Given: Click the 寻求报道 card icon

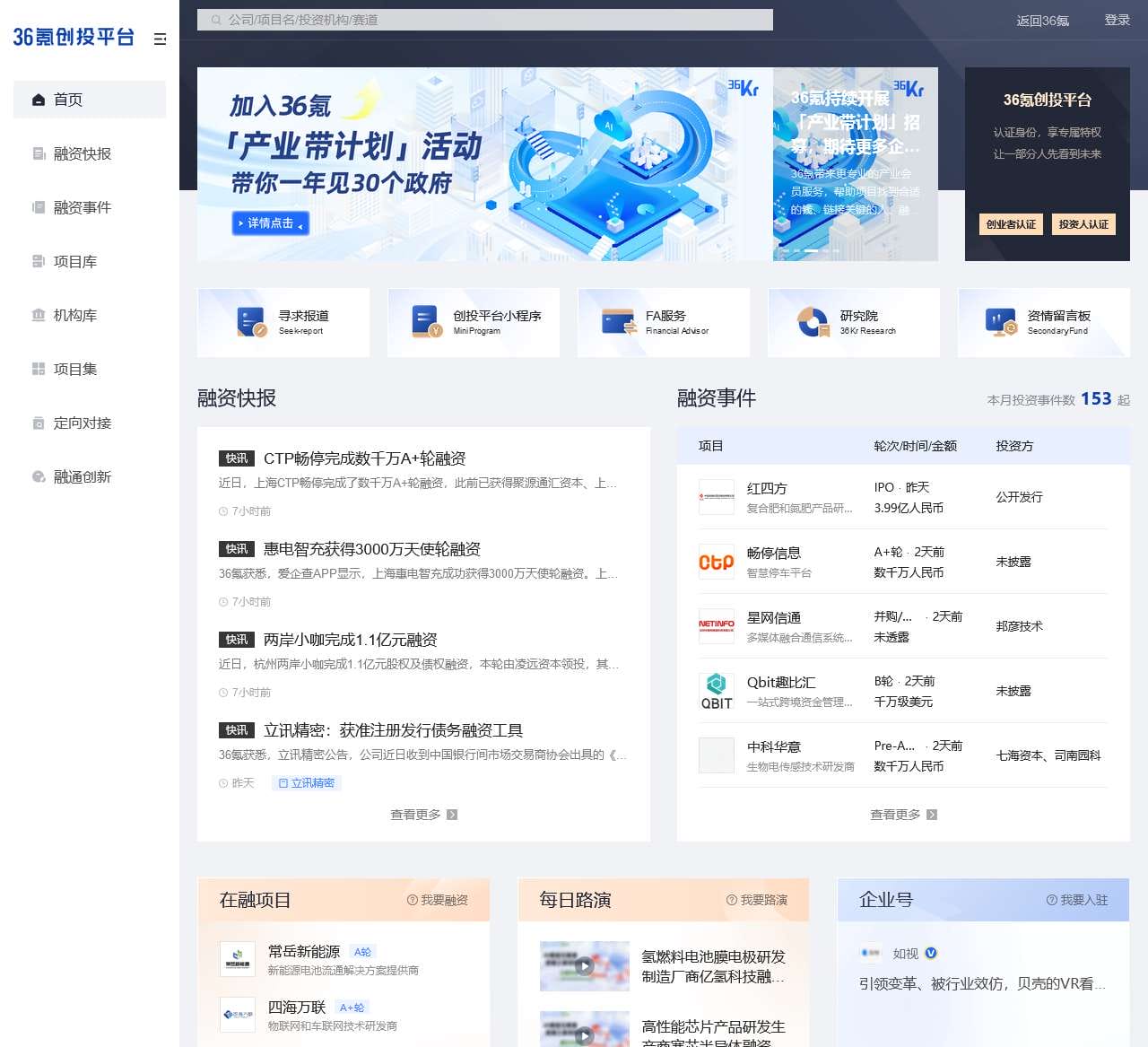Looking at the screenshot, I should 251,322.
